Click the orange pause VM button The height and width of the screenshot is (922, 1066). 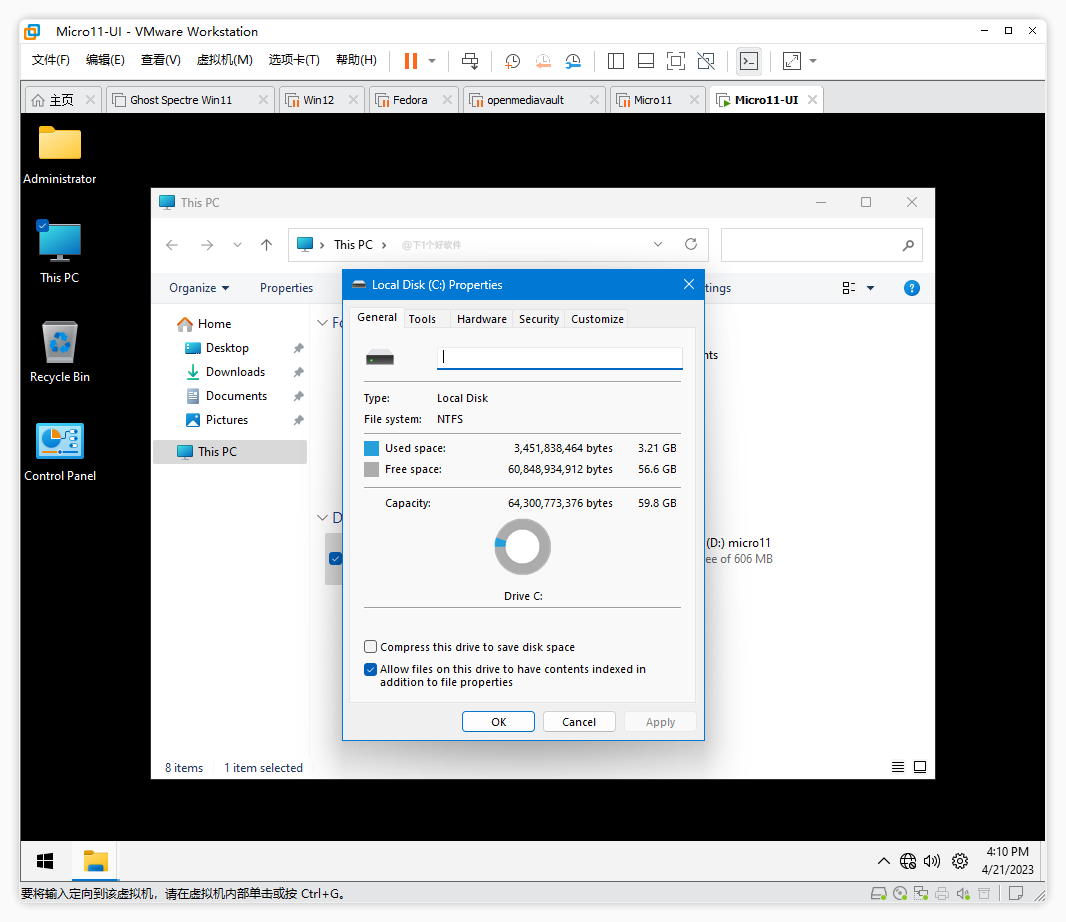[410, 61]
